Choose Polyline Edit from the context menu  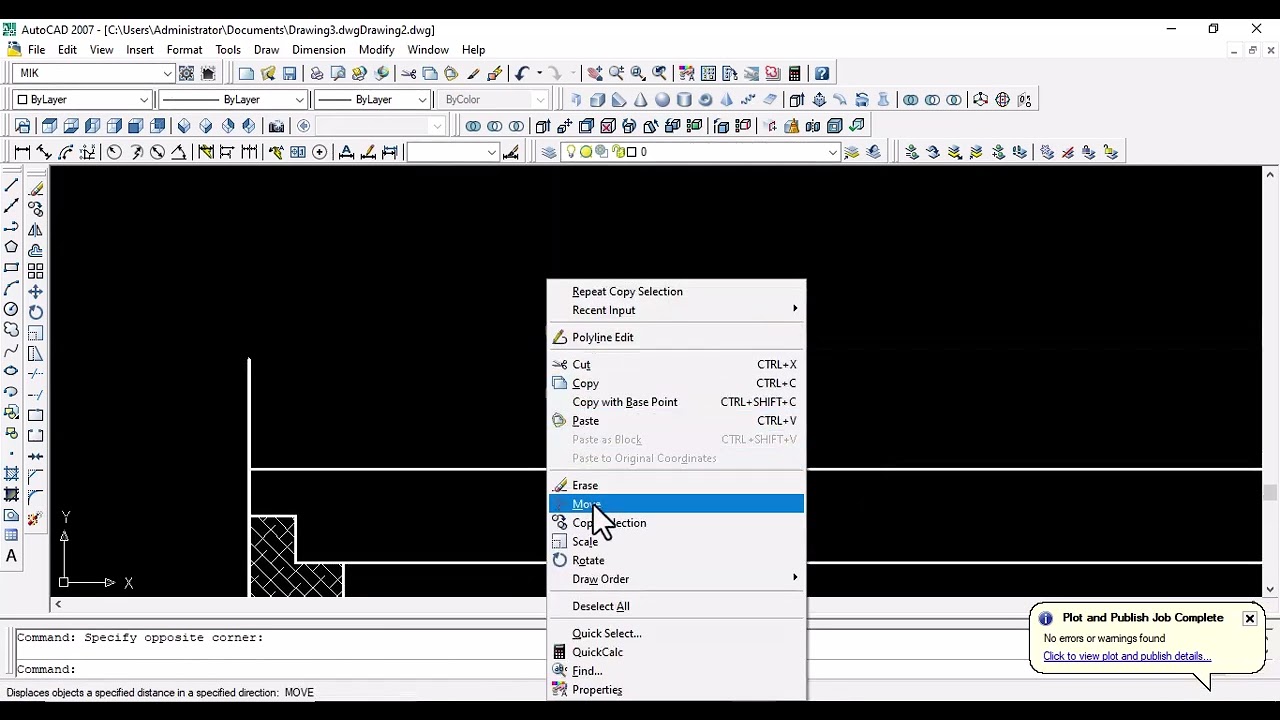(x=676, y=337)
